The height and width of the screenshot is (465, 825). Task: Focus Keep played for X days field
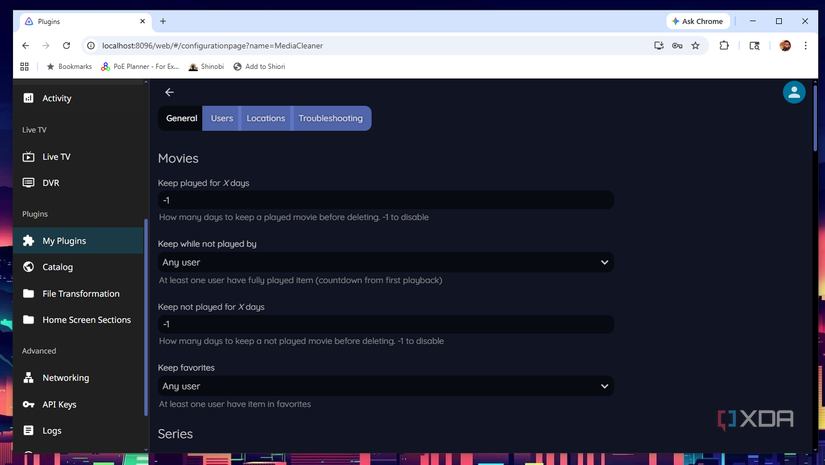point(386,200)
